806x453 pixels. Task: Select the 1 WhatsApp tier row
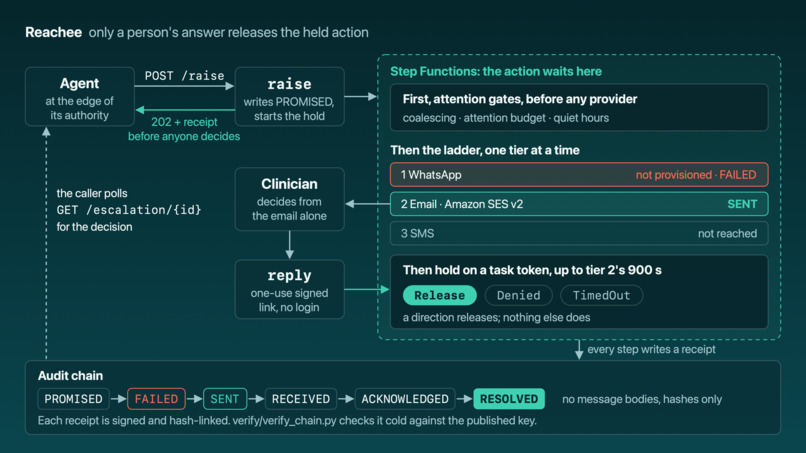pos(579,175)
